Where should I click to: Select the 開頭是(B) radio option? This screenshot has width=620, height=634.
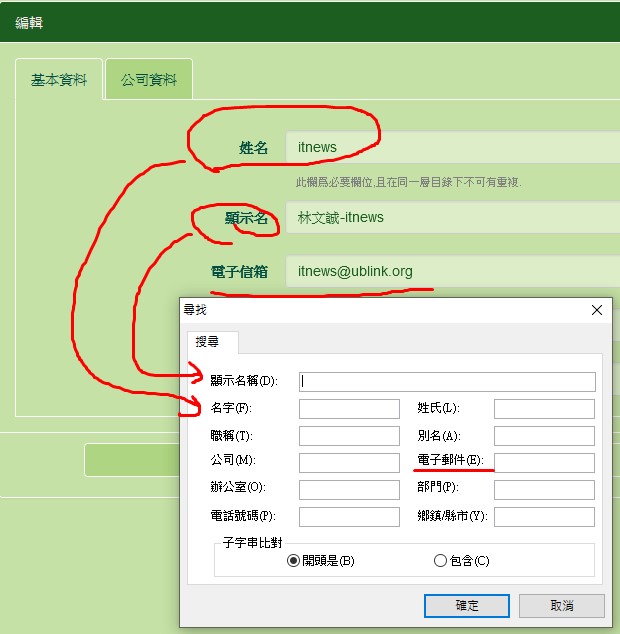pos(294,561)
